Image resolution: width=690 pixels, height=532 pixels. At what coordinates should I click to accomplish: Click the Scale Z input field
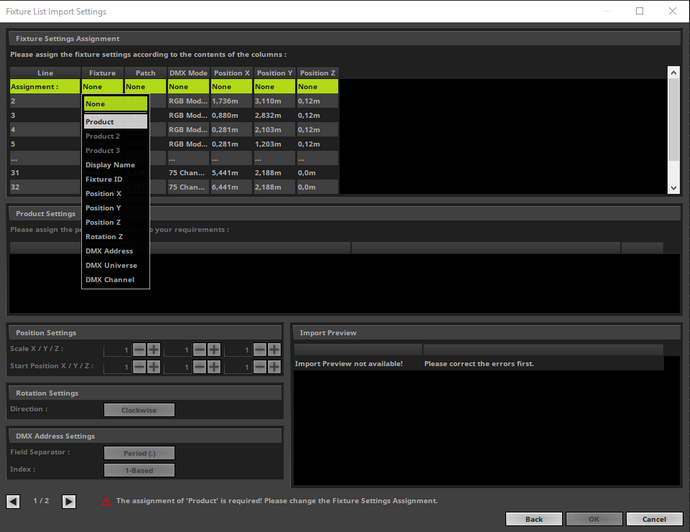238,350
